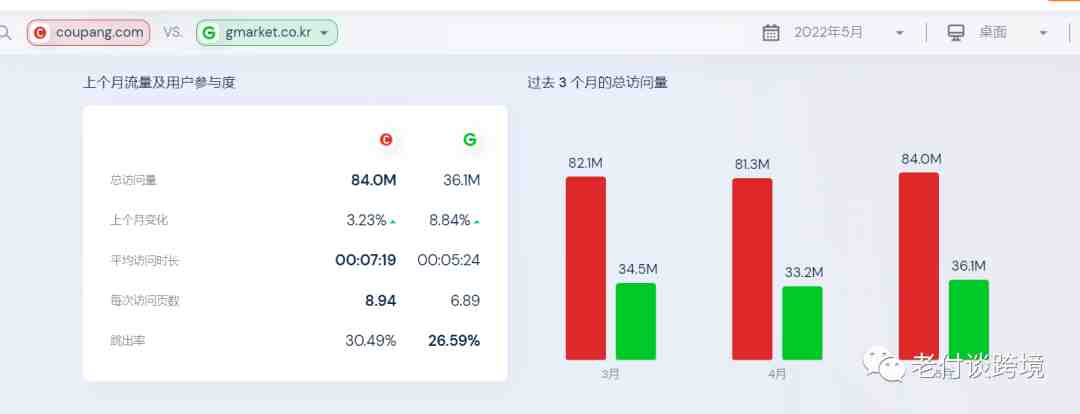The height and width of the screenshot is (414, 1080).
Task: Click the 3月 axis label
Action: click(x=610, y=375)
